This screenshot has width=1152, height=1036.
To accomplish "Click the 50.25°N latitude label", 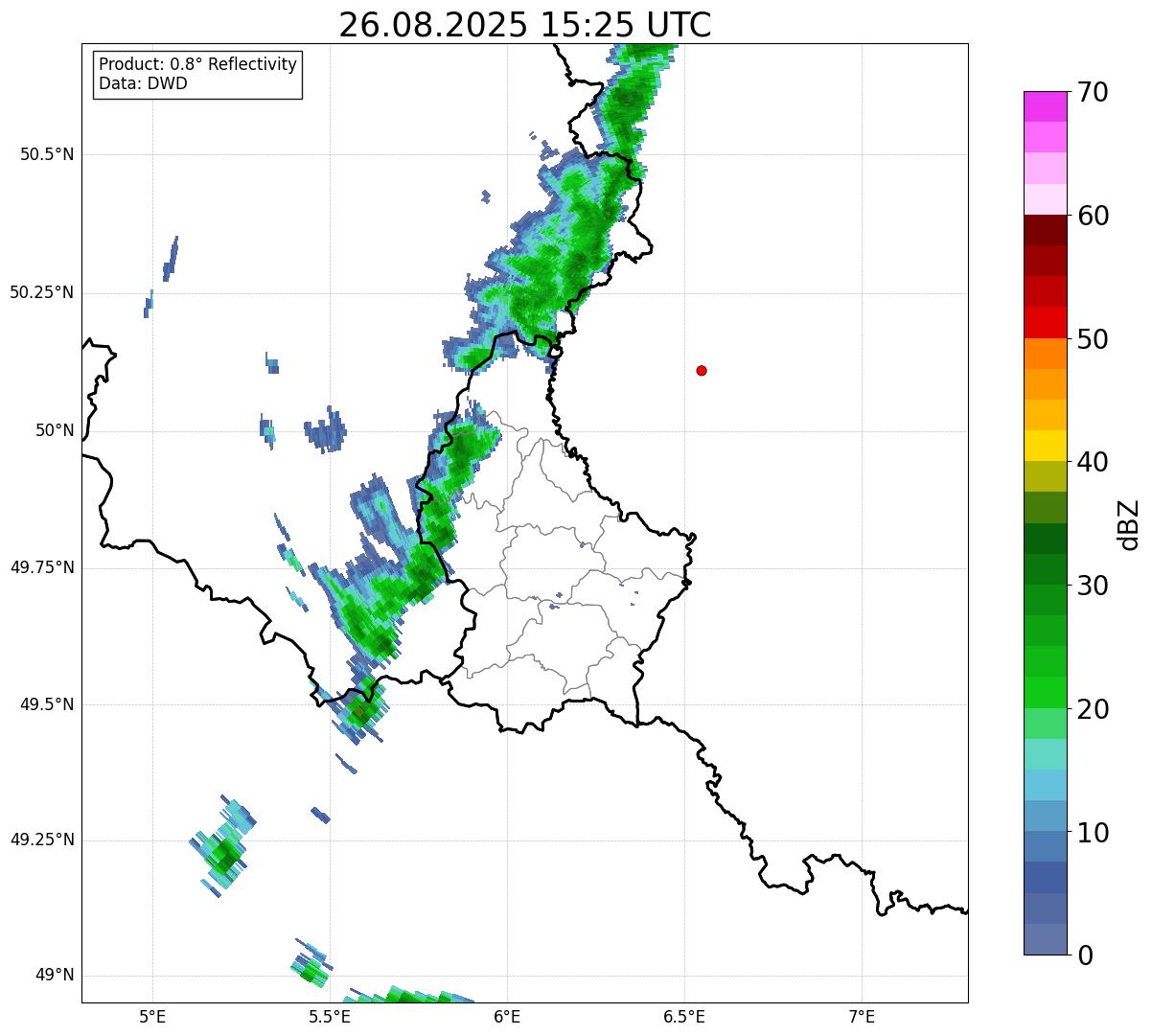I will 42,292.
